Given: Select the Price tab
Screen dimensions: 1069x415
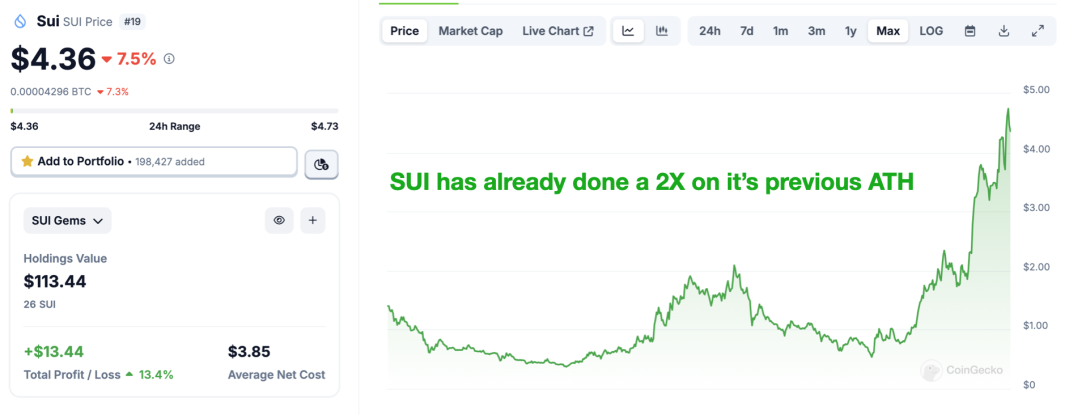Looking at the screenshot, I should click(x=405, y=31).
